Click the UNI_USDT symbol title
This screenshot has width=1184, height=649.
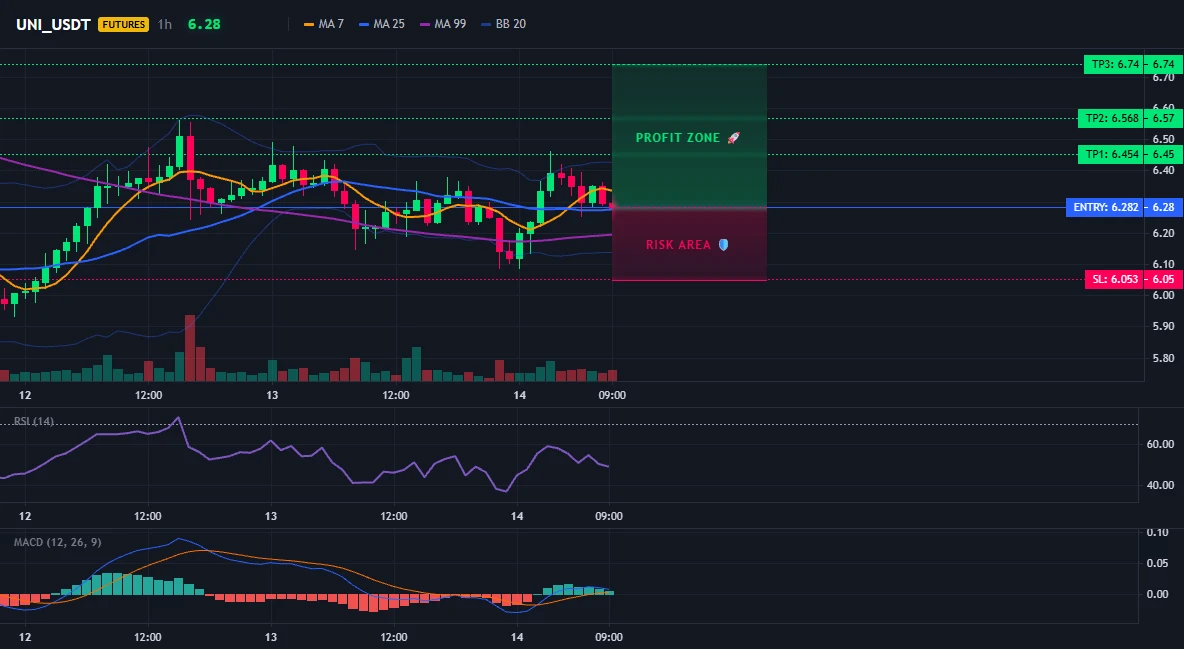click(x=54, y=24)
